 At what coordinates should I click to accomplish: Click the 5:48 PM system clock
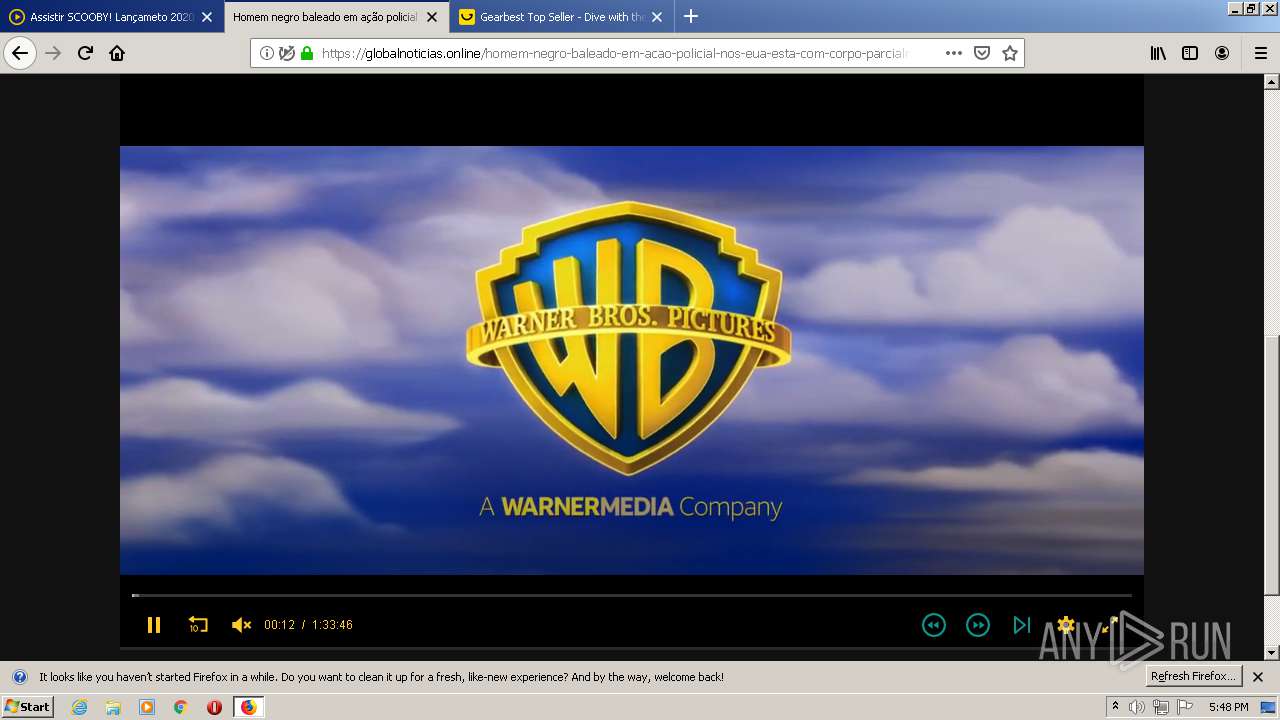pyautogui.click(x=1228, y=707)
